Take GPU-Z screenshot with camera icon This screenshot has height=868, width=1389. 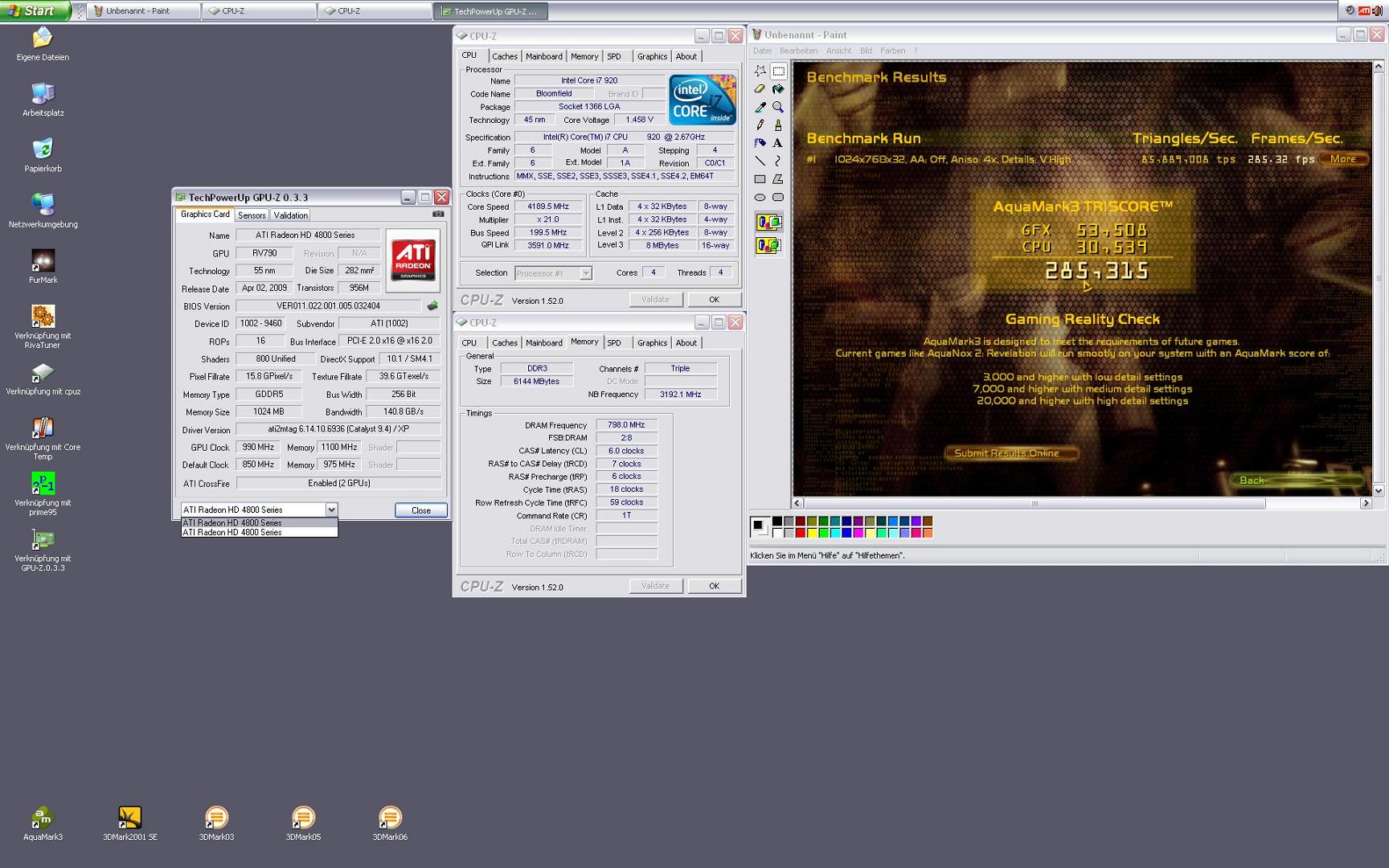(x=438, y=214)
